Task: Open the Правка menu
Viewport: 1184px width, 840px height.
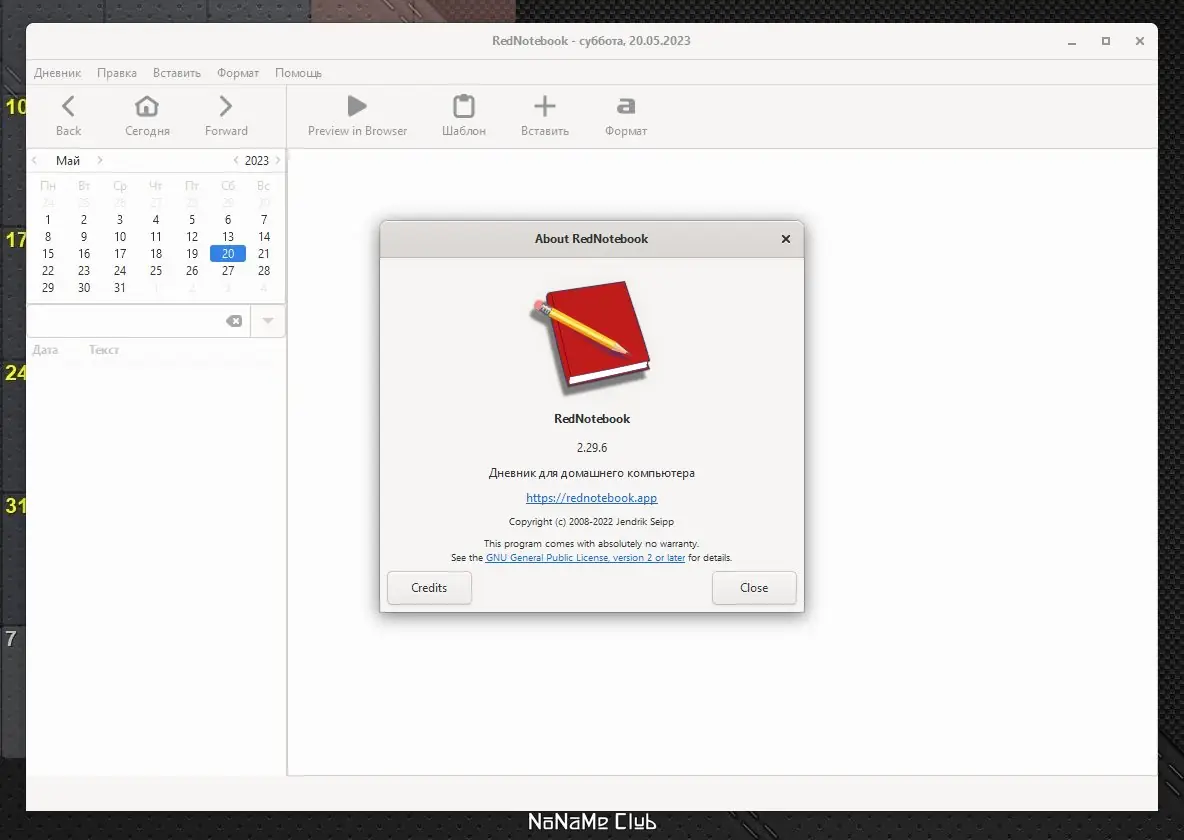Action: [x=116, y=73]
